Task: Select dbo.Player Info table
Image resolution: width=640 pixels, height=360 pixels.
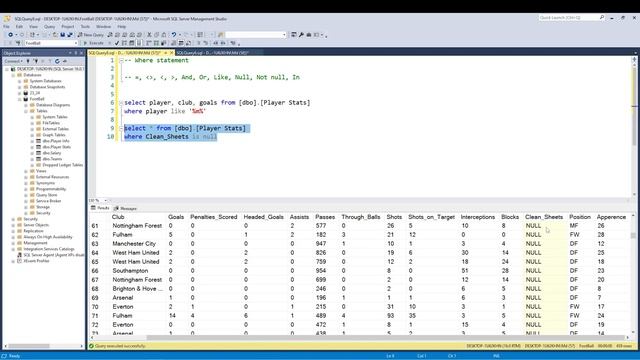Action: click(x=56, y=141)
